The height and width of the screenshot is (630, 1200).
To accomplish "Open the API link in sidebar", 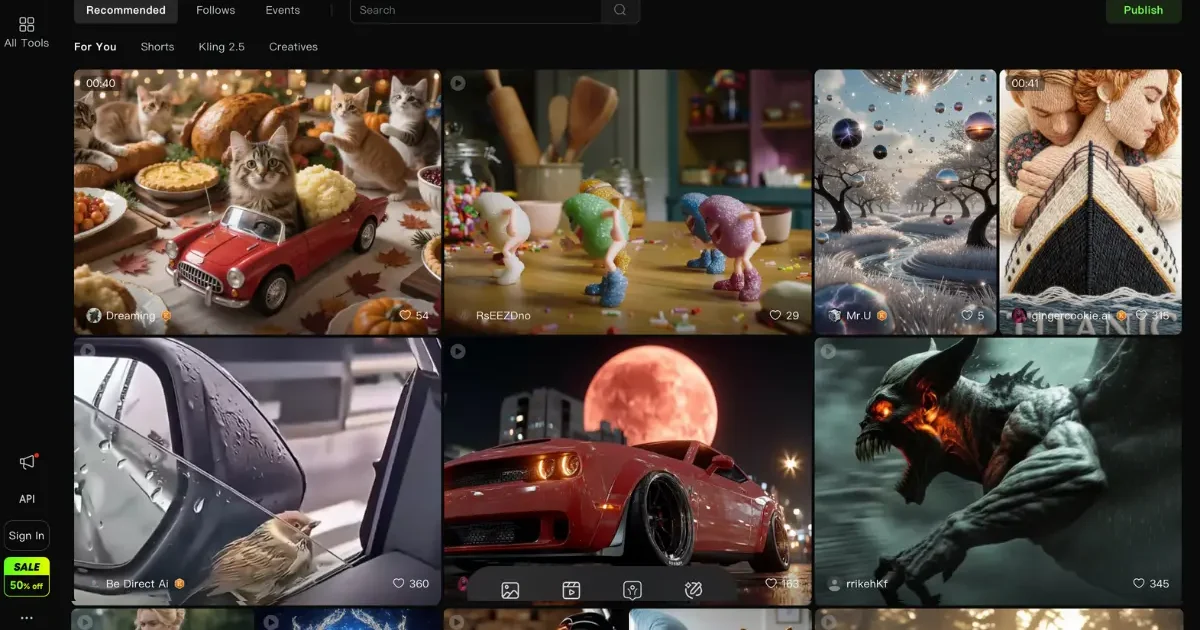I will click(27, 499).
